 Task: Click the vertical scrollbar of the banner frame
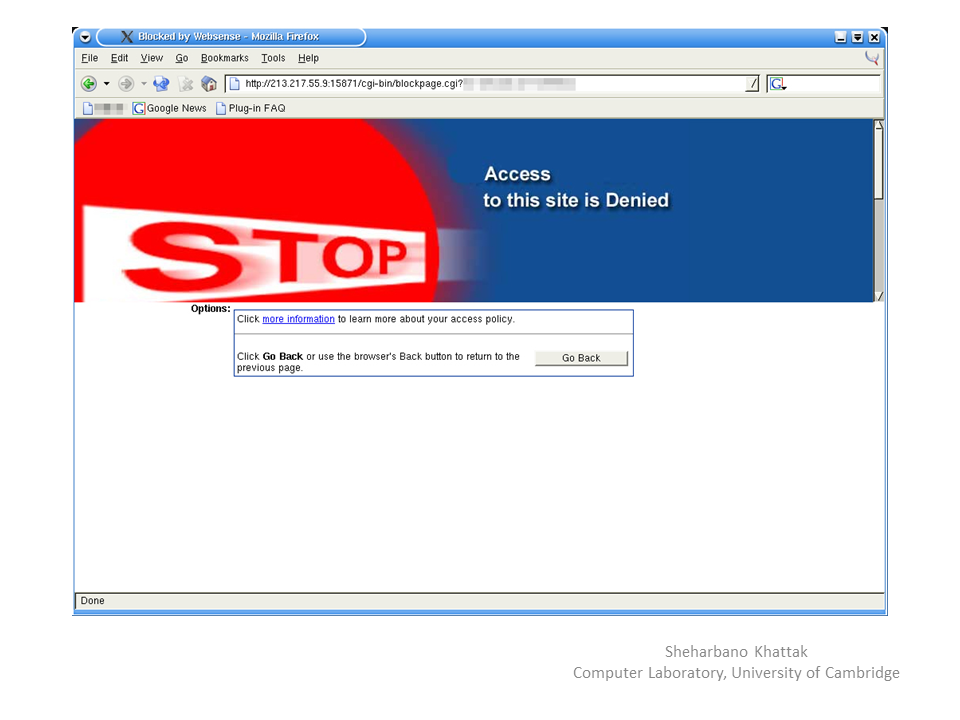click(879, 210)
